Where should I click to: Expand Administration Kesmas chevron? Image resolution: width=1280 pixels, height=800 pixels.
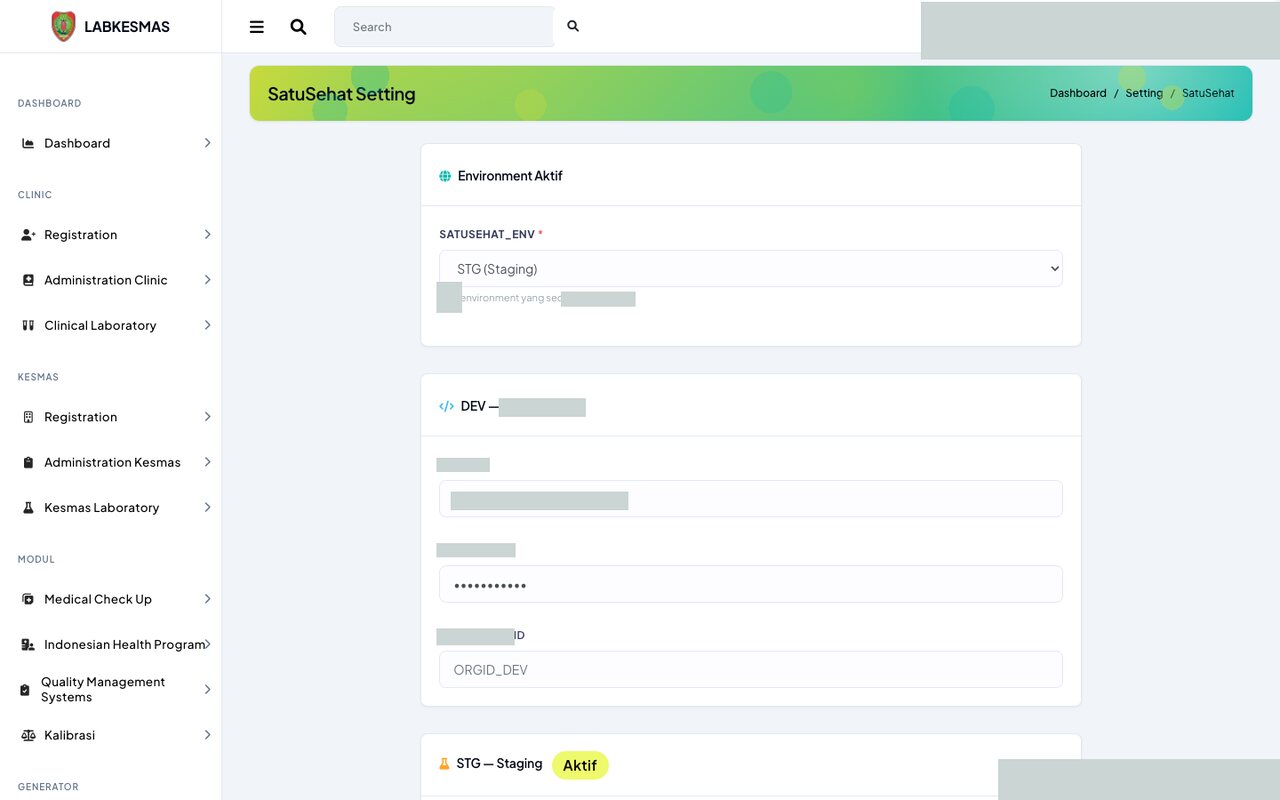207,462
